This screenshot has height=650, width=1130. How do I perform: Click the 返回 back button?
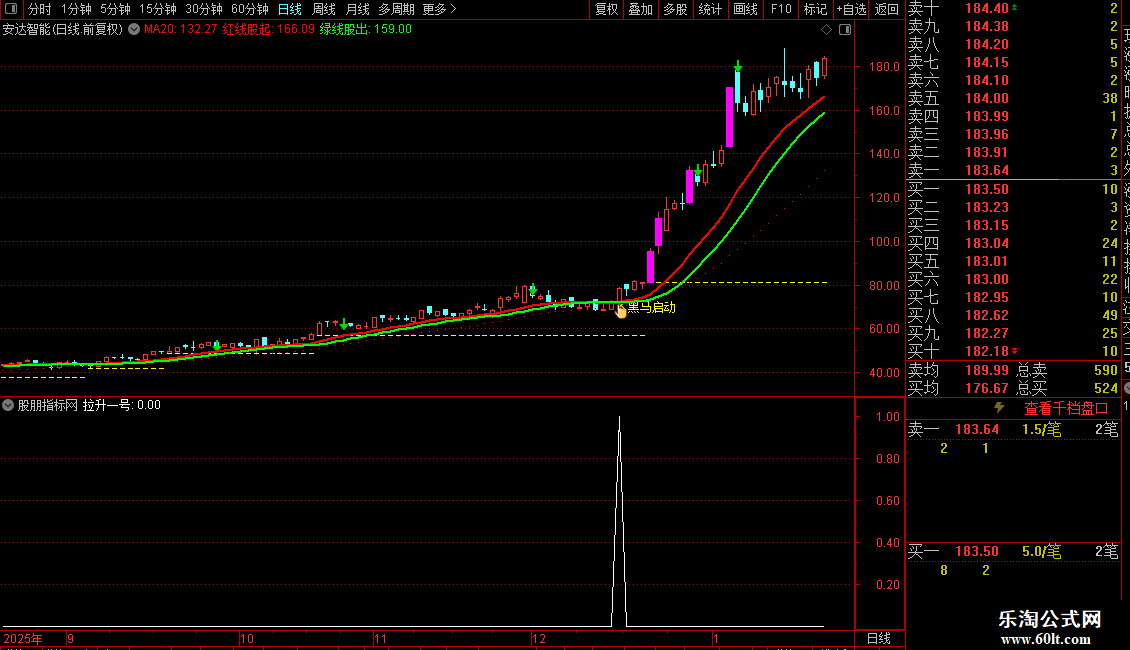click(886, 9)
